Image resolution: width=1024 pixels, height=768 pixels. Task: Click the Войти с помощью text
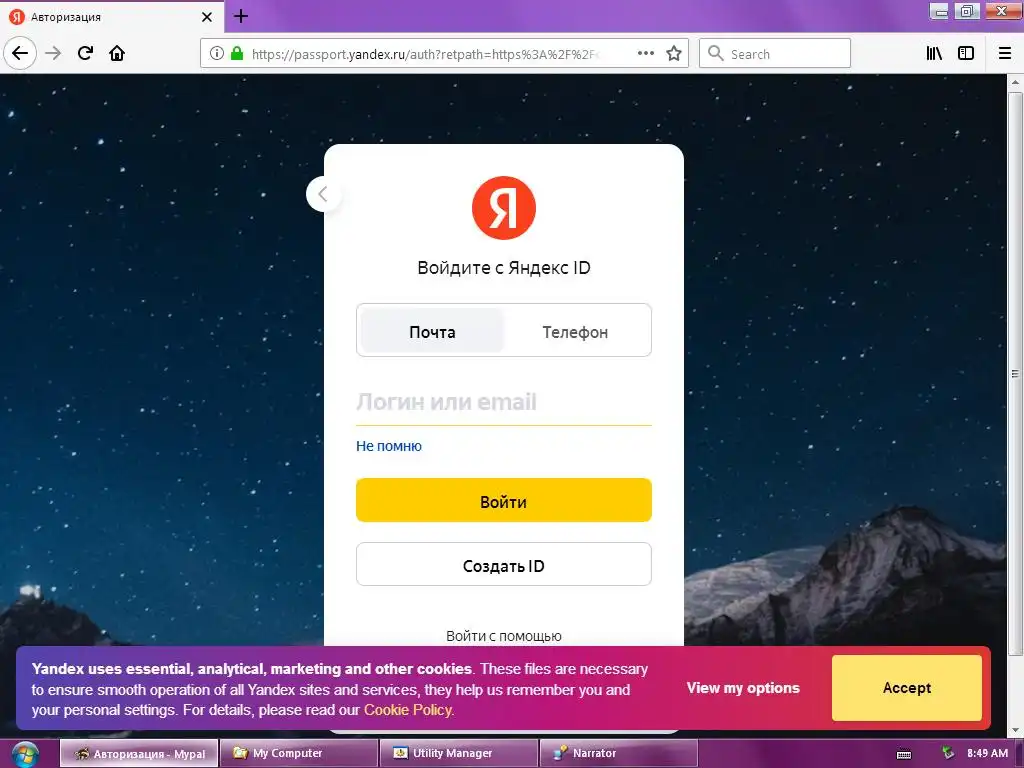pos(504,636)
